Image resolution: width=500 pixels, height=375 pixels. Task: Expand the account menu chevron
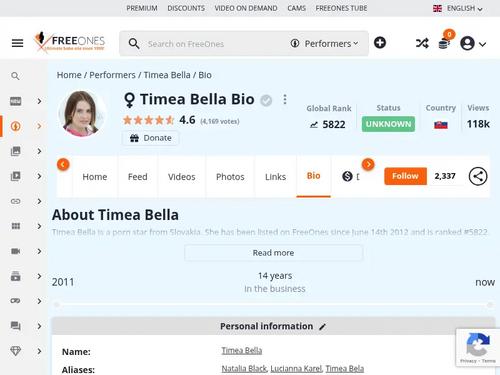(482, 44)
